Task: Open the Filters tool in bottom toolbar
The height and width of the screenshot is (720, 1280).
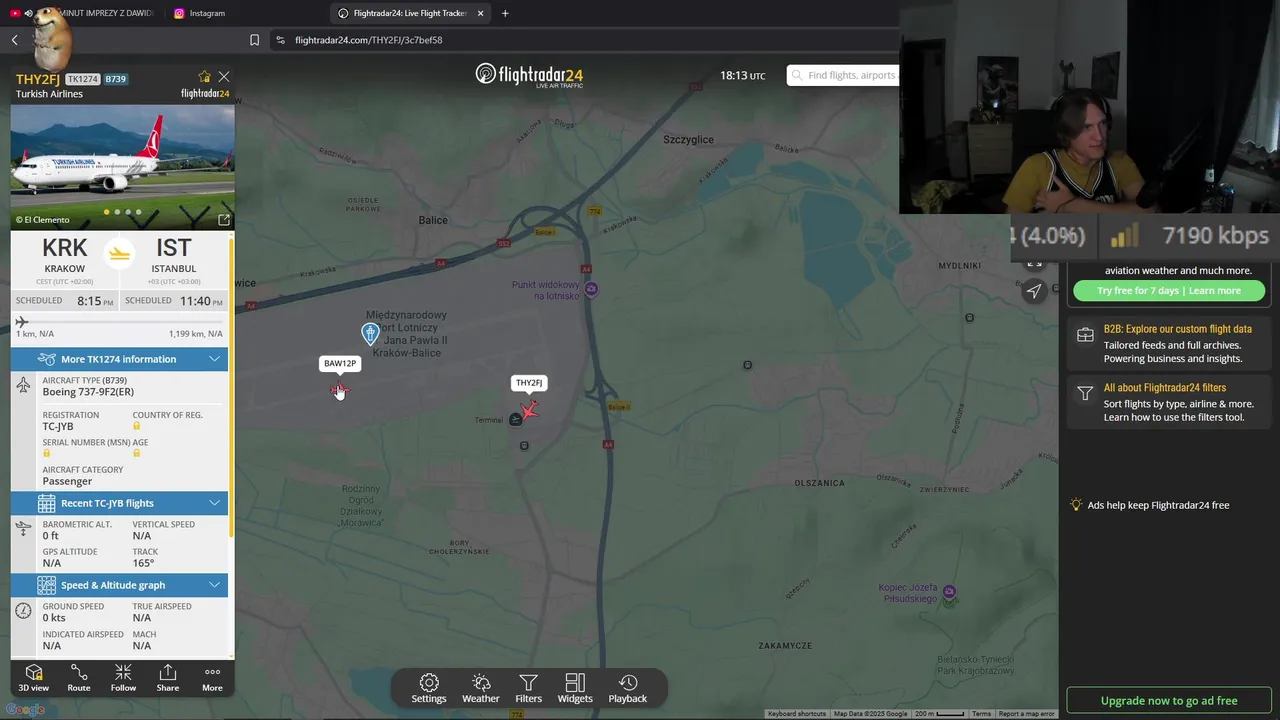Action: [x=529, y=688]
